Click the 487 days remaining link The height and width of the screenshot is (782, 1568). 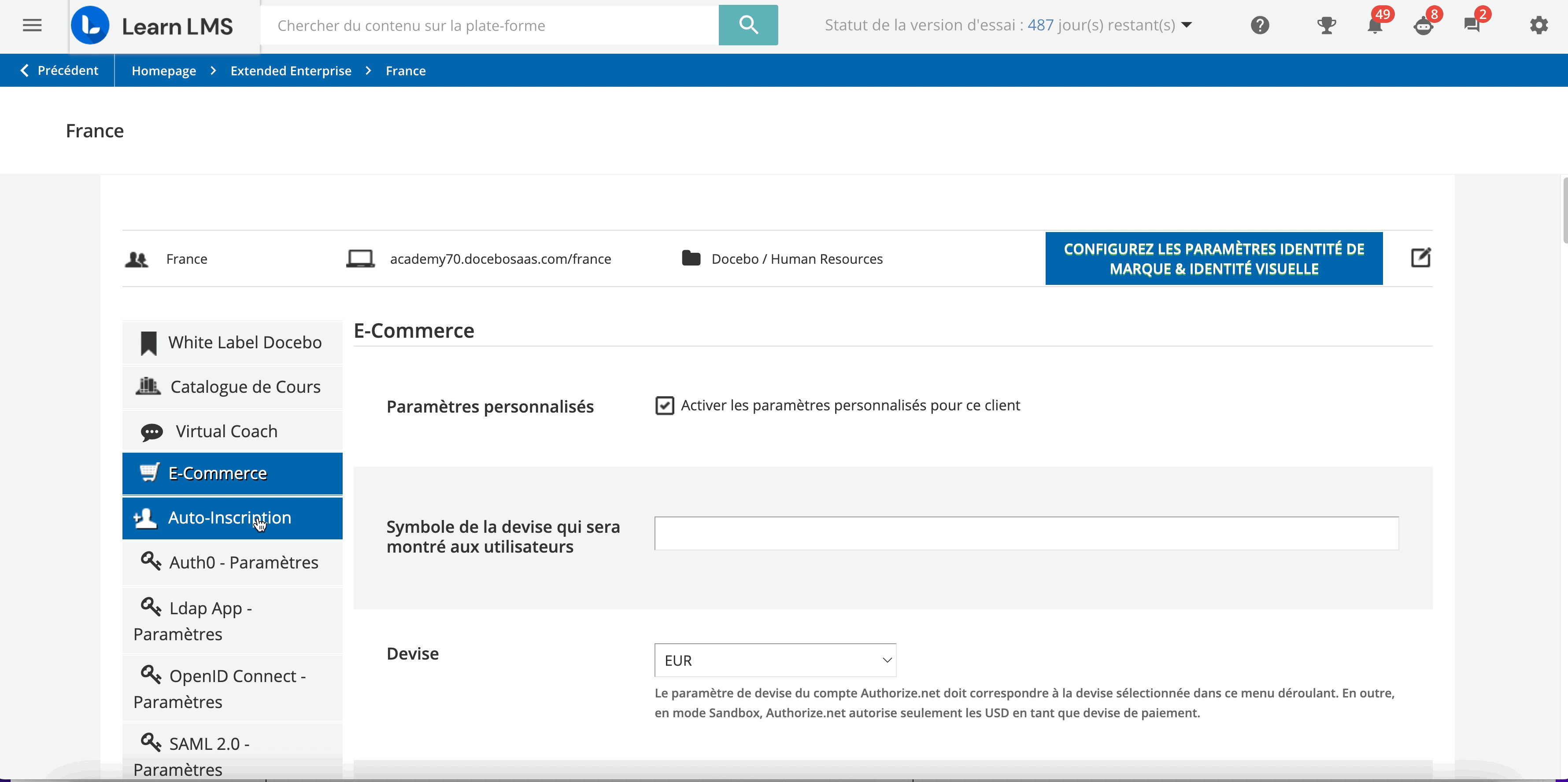(1040, 26)
